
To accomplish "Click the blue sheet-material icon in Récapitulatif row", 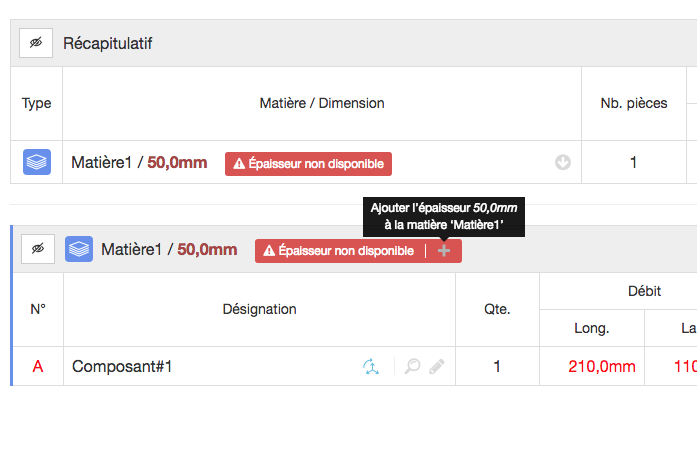I will (x=37, y=162).
